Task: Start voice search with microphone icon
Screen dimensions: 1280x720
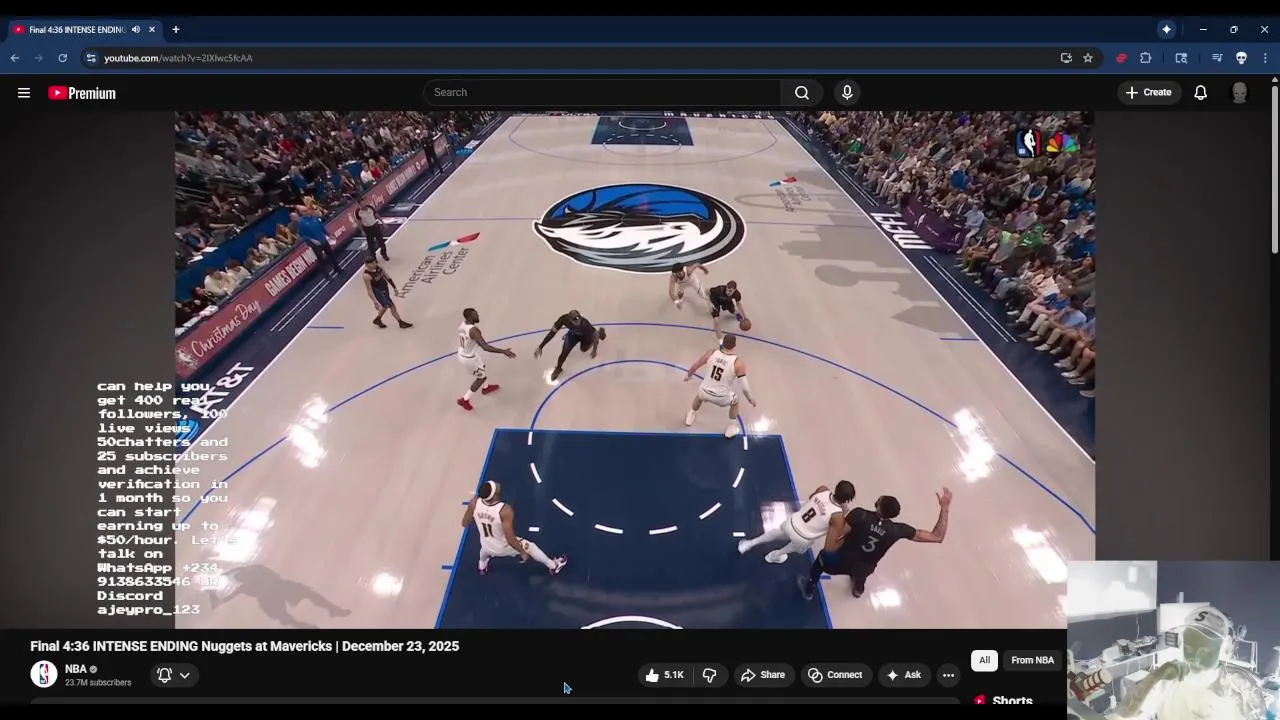Action: click(847, 93)
